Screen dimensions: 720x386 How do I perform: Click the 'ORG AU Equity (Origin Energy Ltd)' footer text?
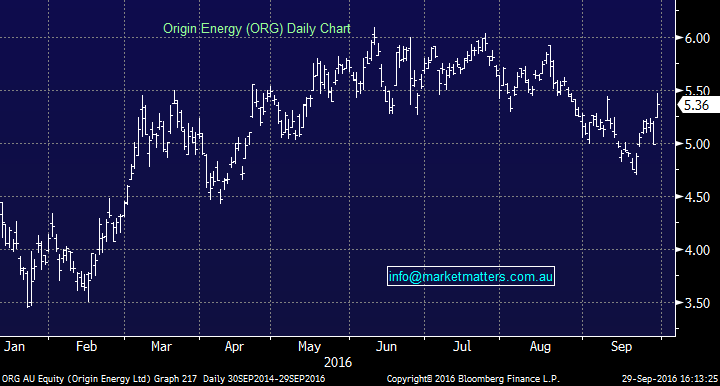[x=76, y=379]
